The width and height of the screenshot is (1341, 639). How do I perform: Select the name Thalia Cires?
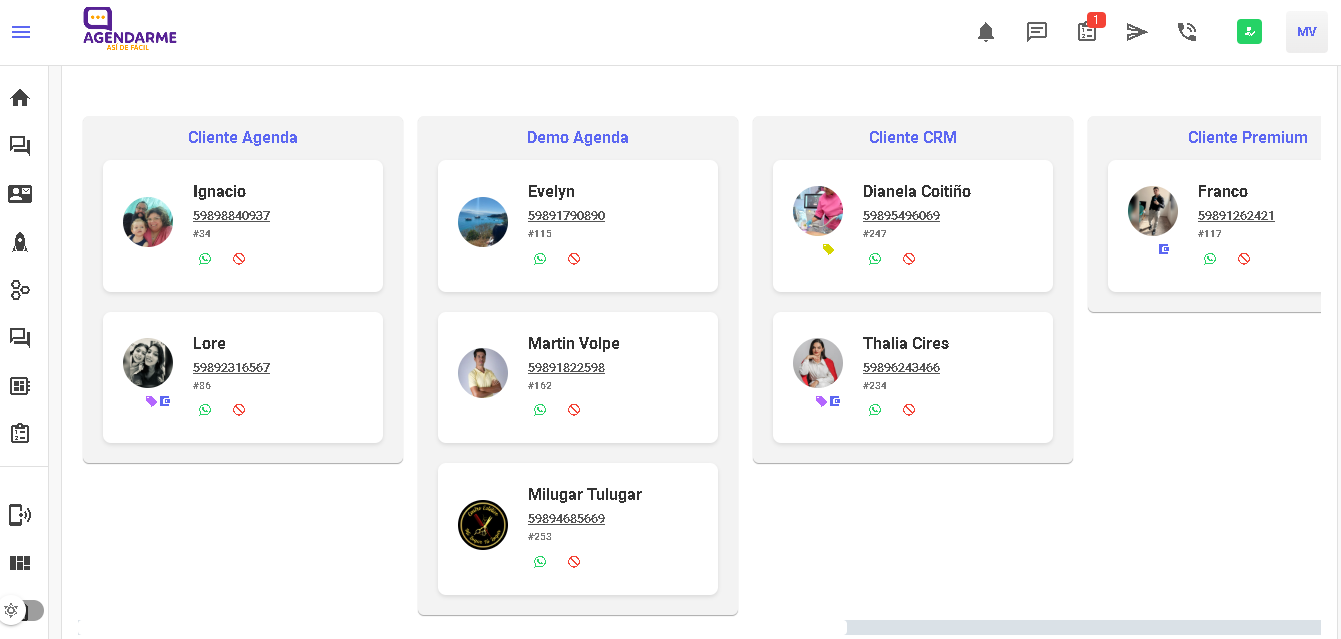pos(906,343)
